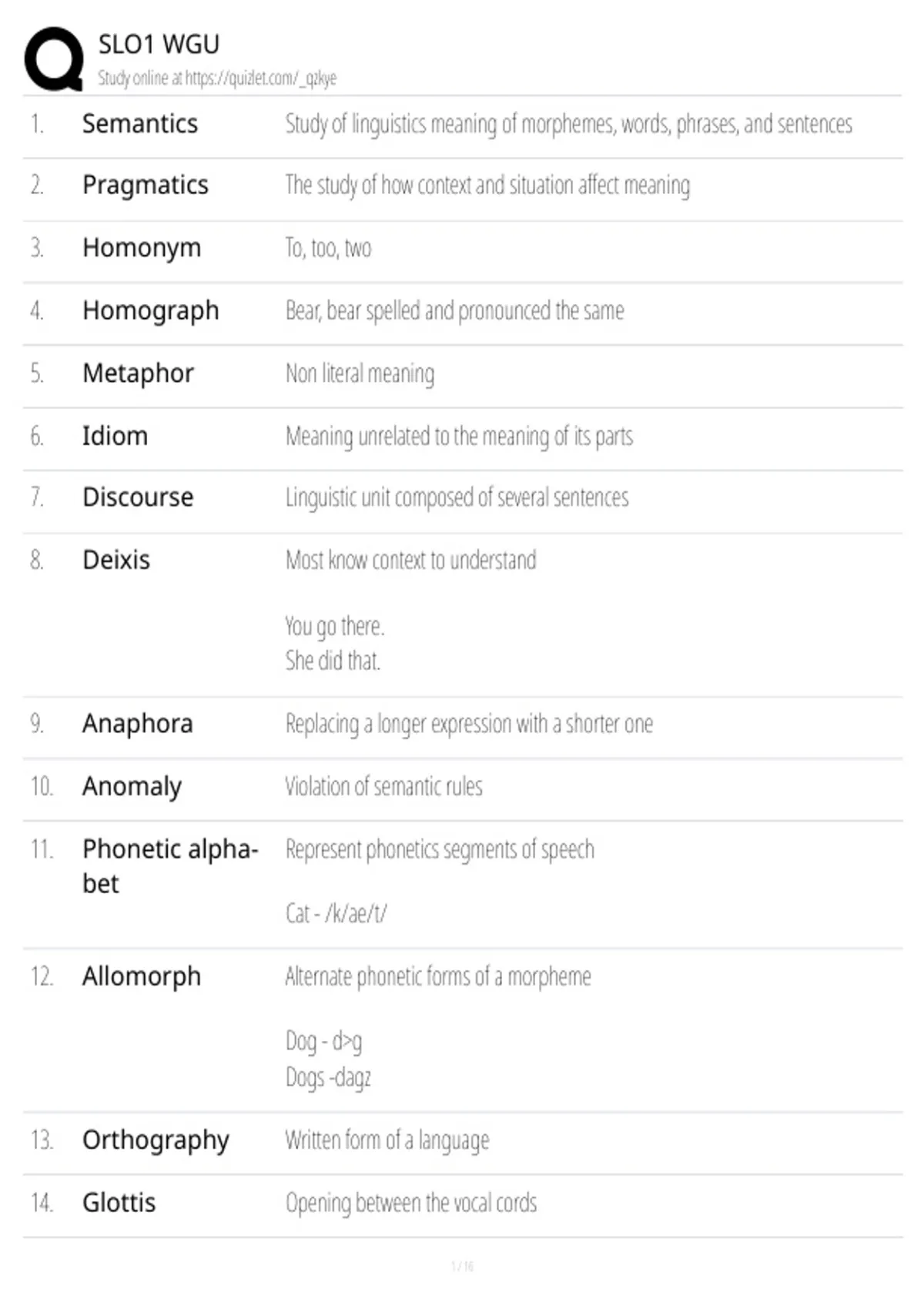This screenshot has height=1309, width=924.
Task: Open the quizlet.com study link
Action: [x=261, y=79]
